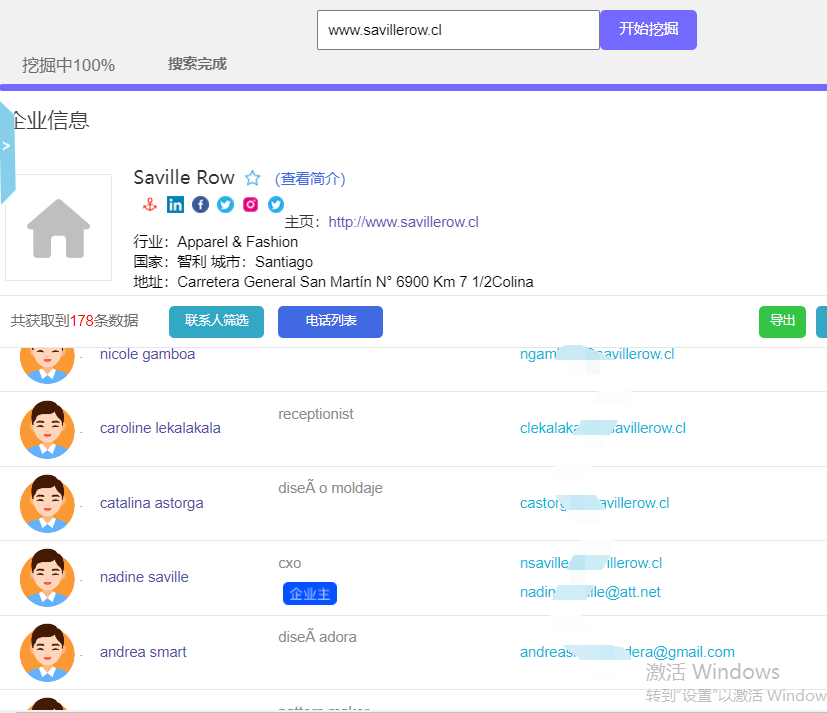Click the green 导出 export button
Viewport: 827px width, 713px height.
click(782, 322)
